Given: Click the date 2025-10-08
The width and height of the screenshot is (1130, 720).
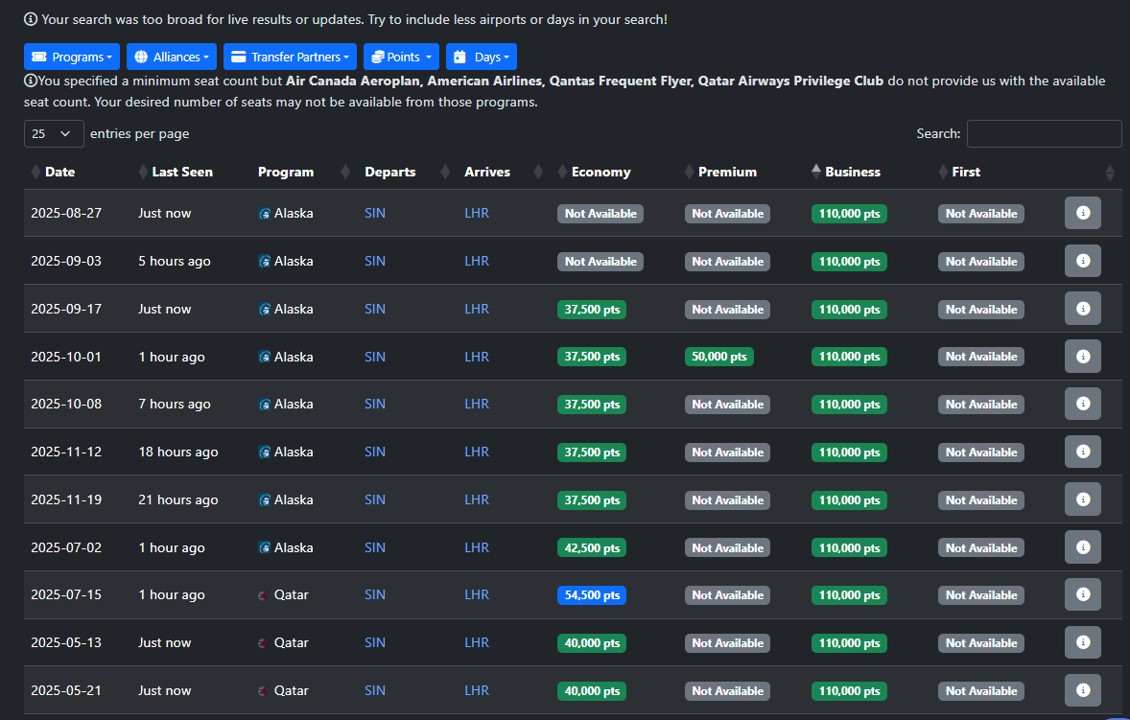Looking at the screenshot, I should [66, 404].
